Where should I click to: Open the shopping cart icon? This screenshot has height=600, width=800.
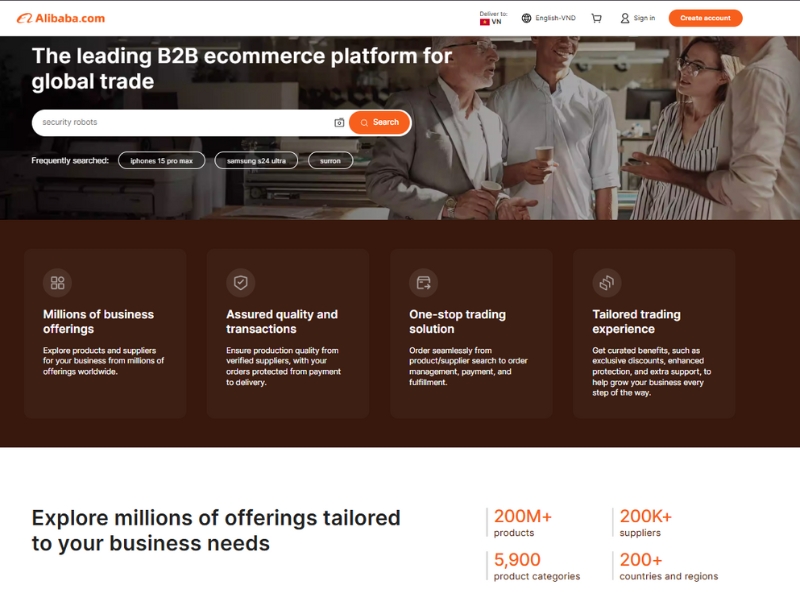[x=597, y=18]
